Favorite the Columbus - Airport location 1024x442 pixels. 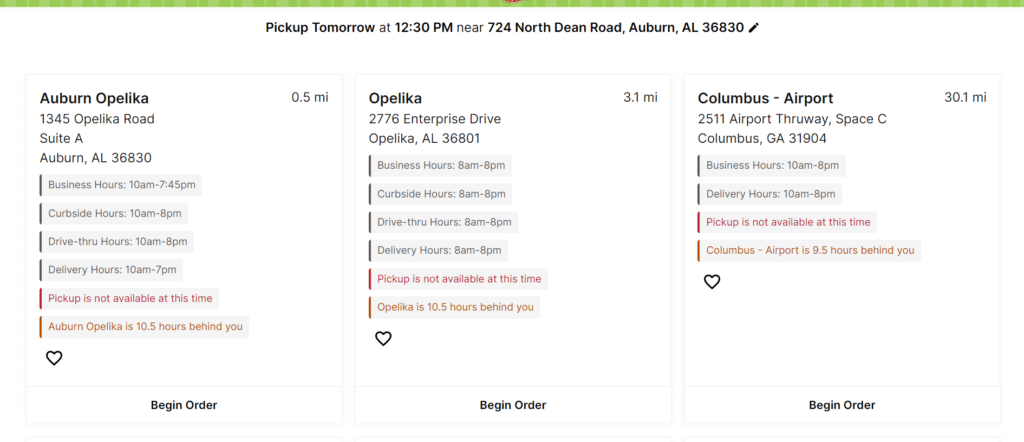pos(712,282)
